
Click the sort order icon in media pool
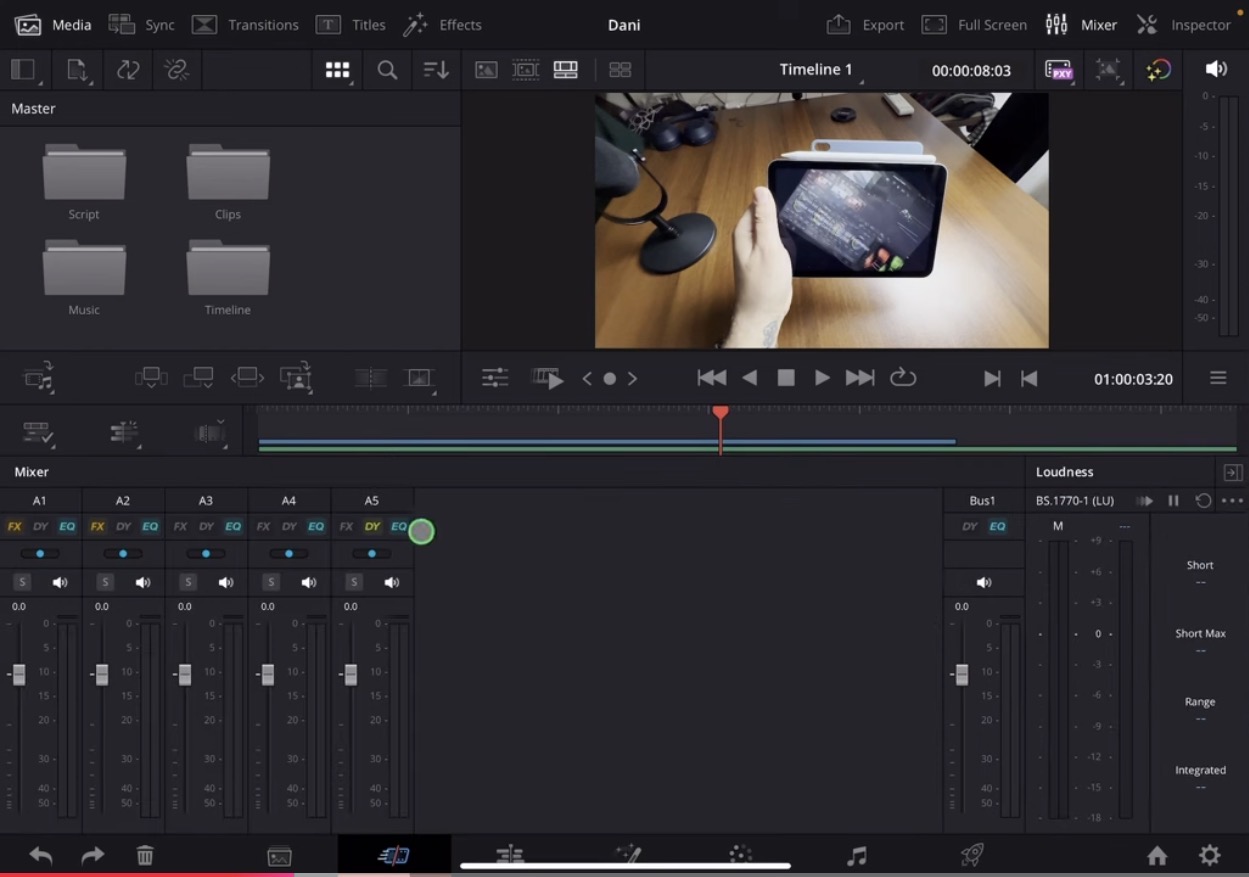[x=435, y=70]
